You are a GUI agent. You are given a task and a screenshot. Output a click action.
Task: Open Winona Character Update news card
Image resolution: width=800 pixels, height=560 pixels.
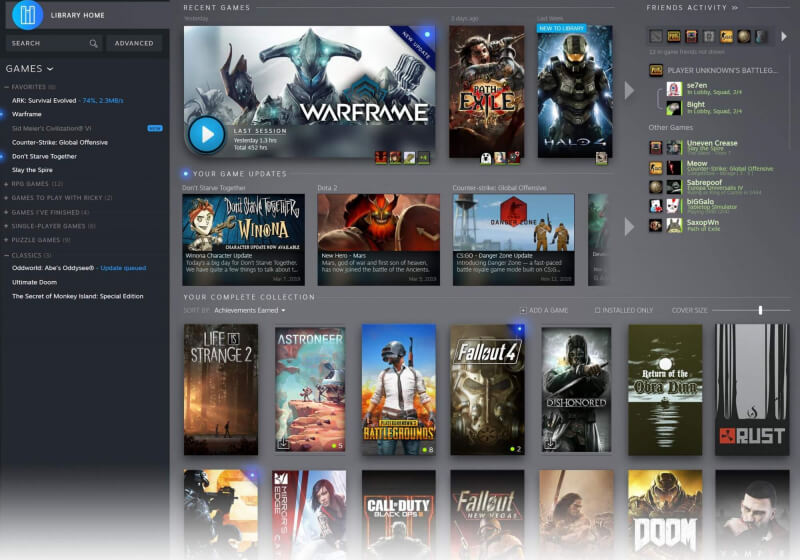click(243, 239)
